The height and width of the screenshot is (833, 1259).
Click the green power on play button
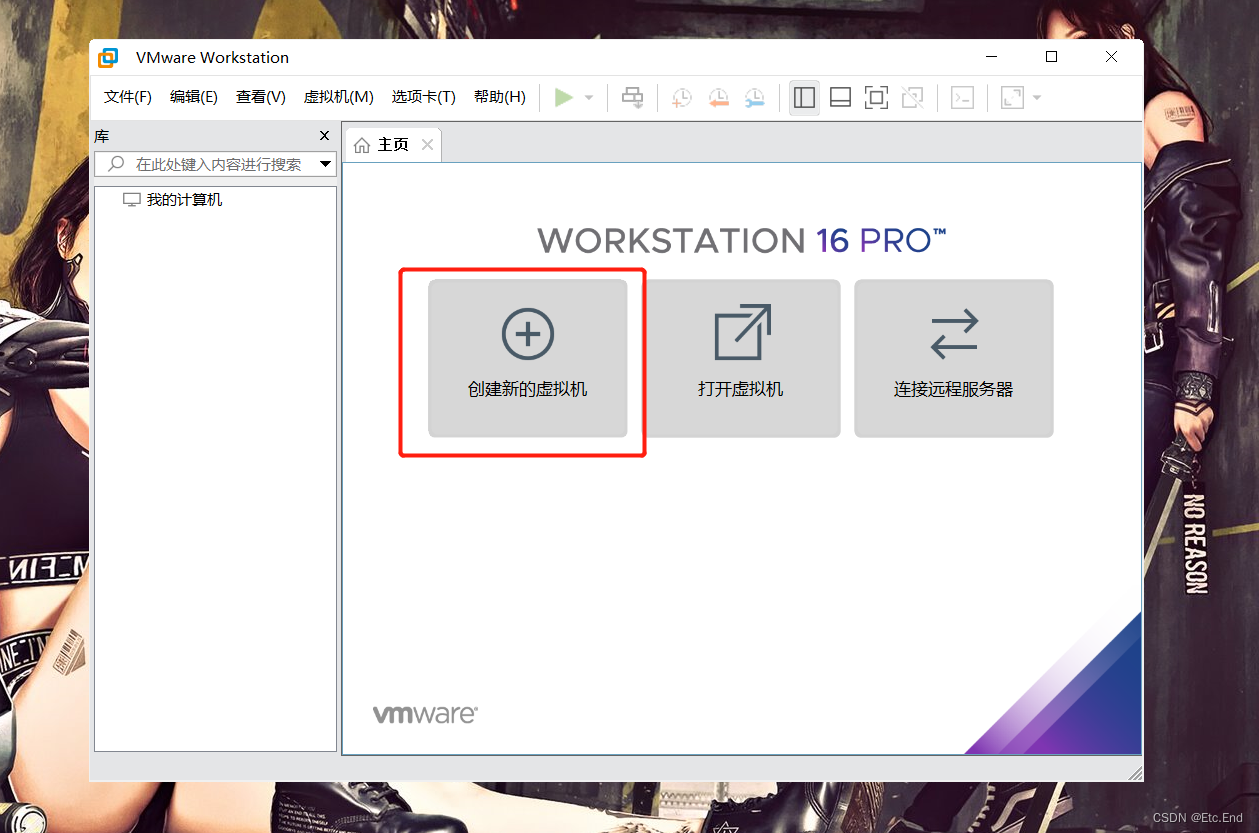564,97
